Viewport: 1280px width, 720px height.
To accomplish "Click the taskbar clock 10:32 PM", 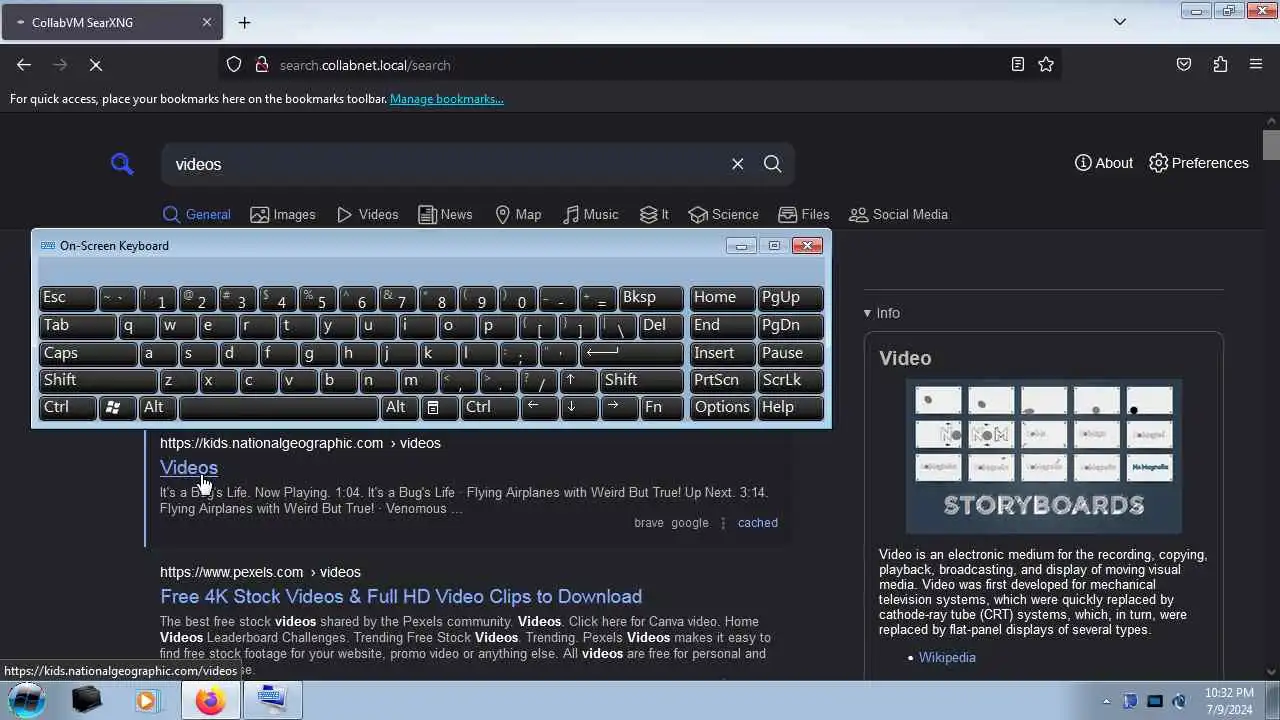I will pos(1229,692).
